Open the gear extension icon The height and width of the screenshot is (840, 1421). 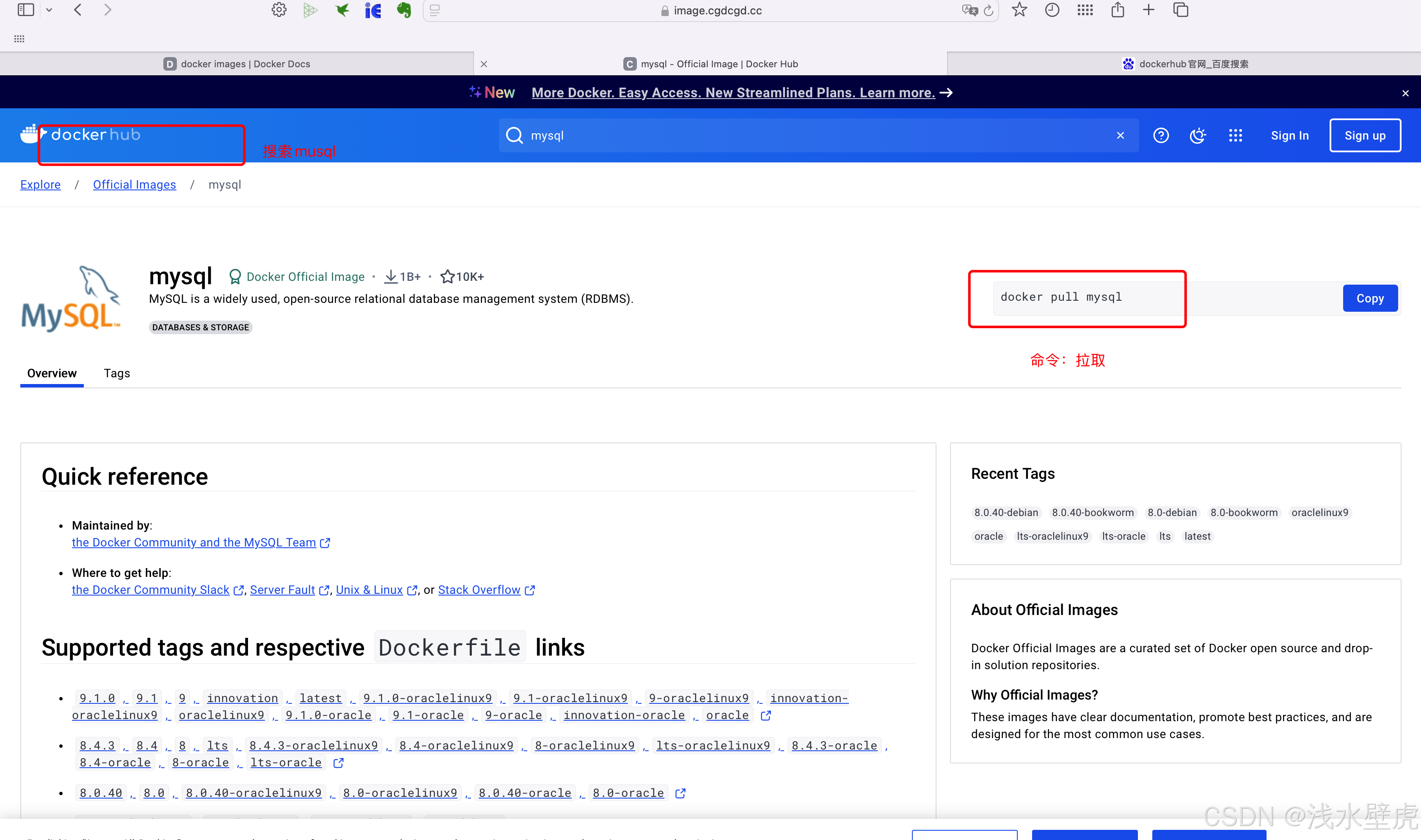pyautogui.click(x=279, y=10)
